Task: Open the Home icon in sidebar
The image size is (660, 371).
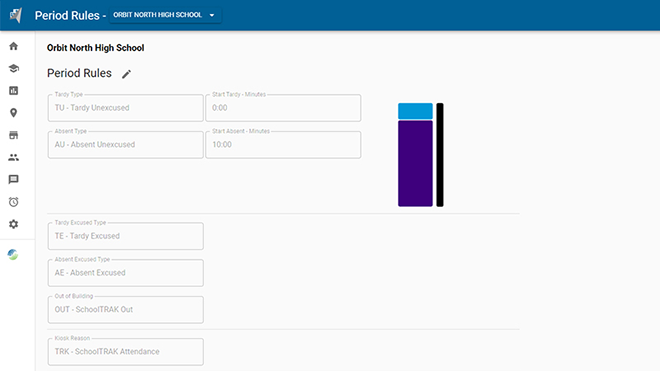Action: (13, 46)
